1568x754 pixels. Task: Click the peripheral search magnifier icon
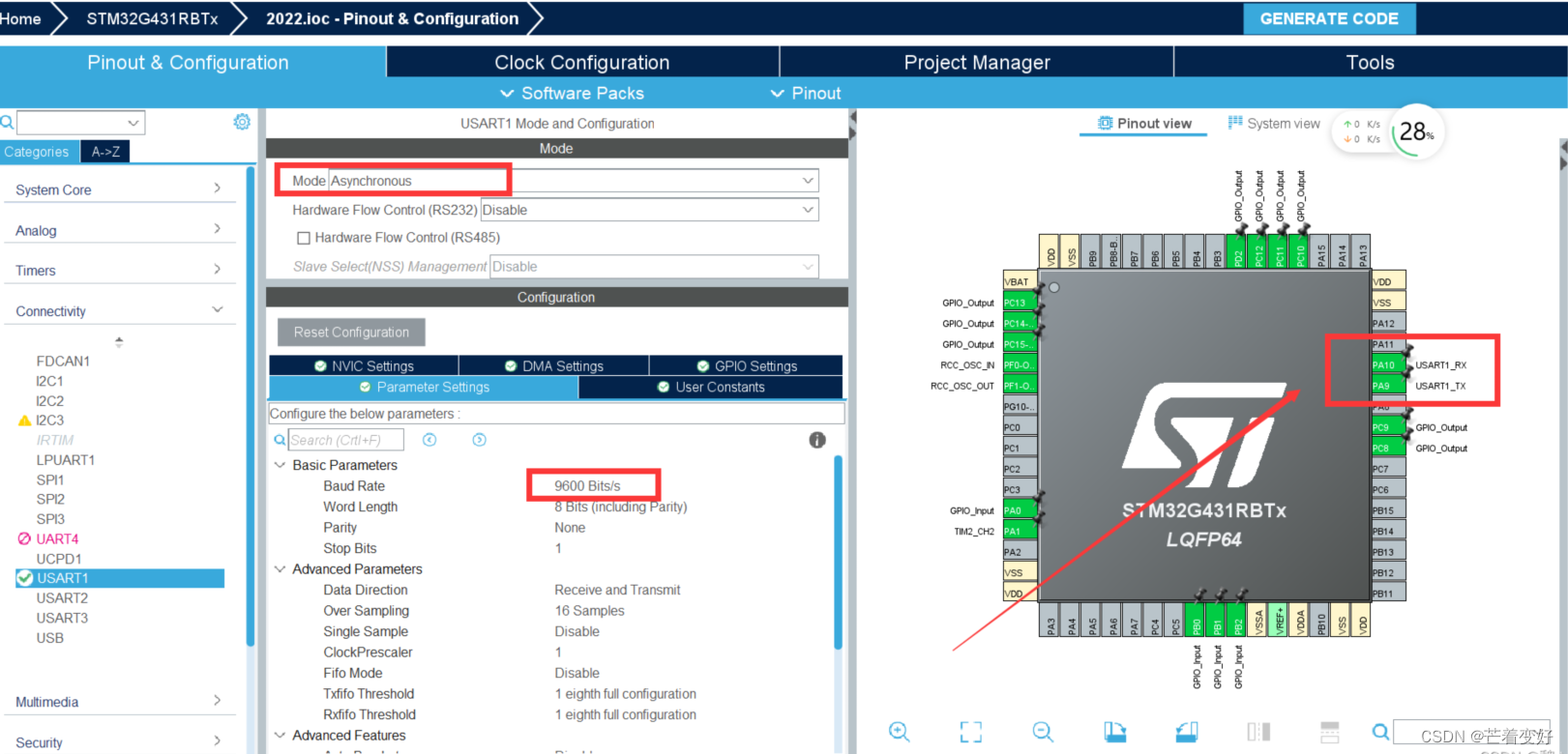tap(7, 123)
